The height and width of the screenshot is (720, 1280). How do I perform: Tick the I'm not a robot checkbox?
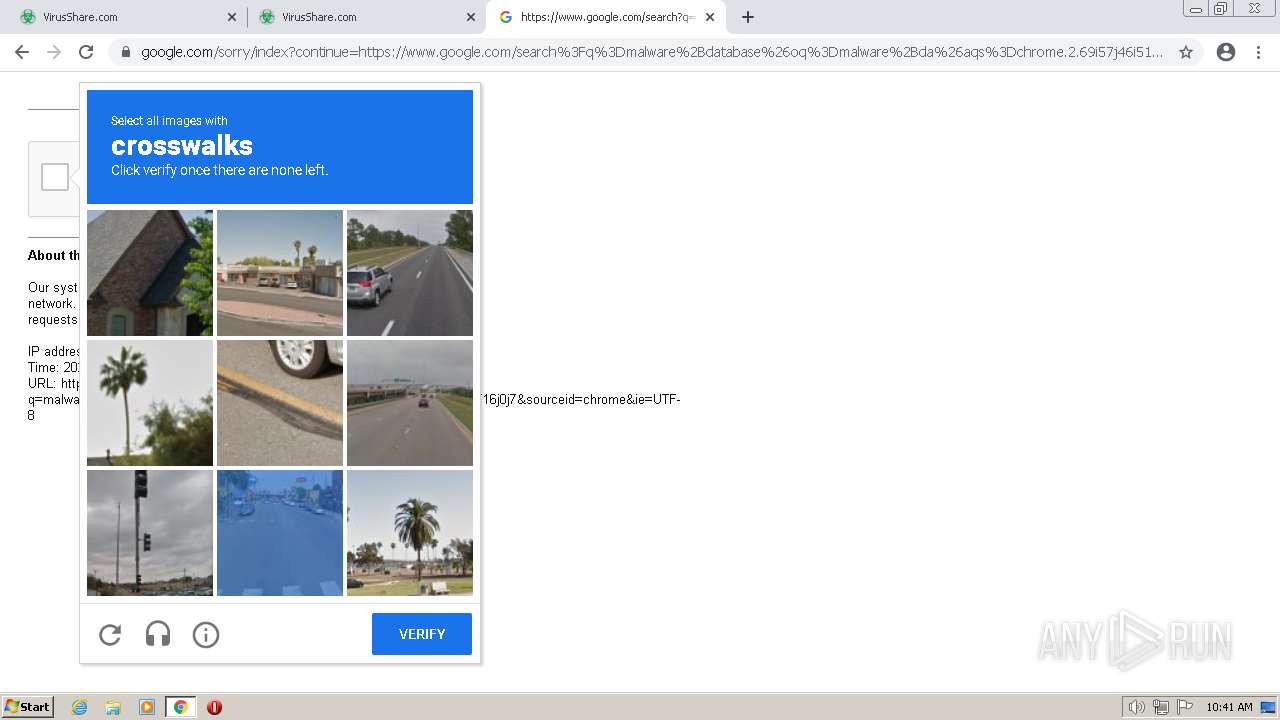pyautogui.click(x=55, y=177)
